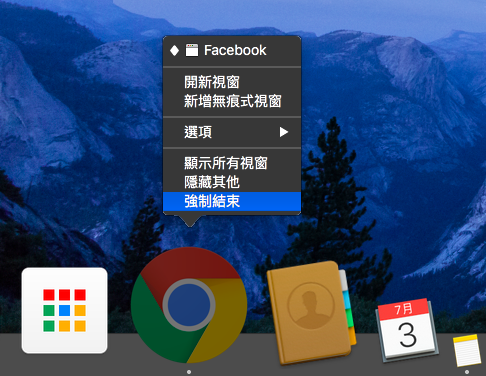The height and width of the screenshot is (376, 486).
Task: Select 顯示所有視窗 in the Chrome Dock menu
Action: tap(232, 163)
